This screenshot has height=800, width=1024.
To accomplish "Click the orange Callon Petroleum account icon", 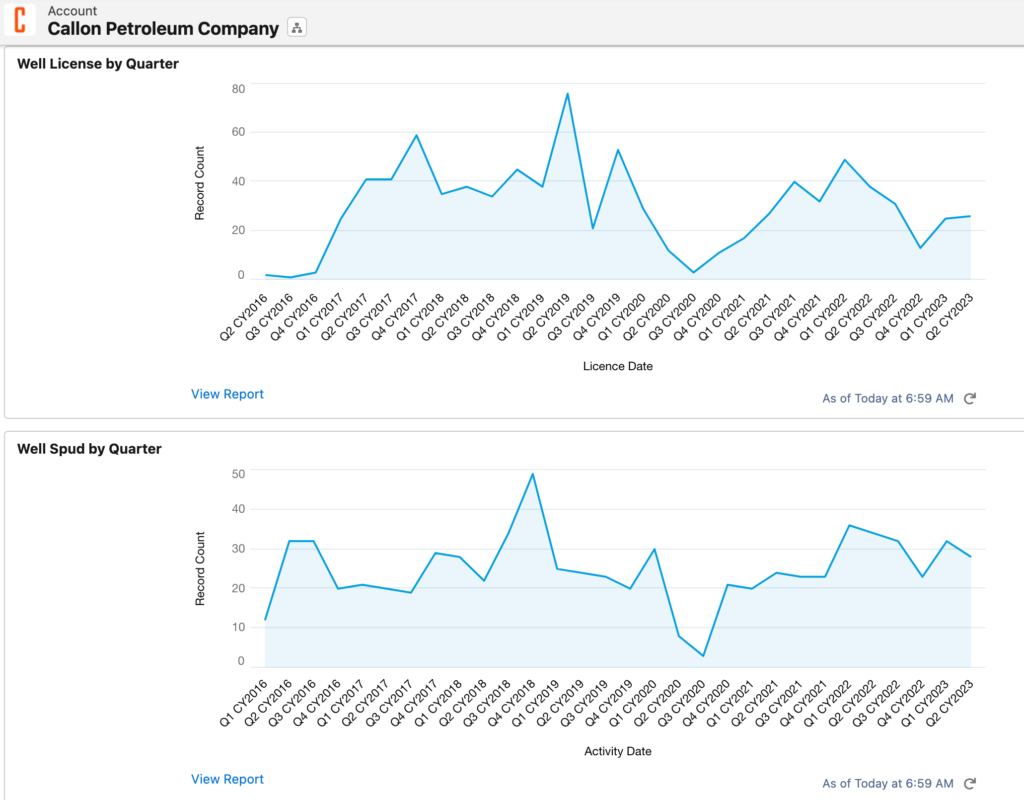I will coord(20,20).
